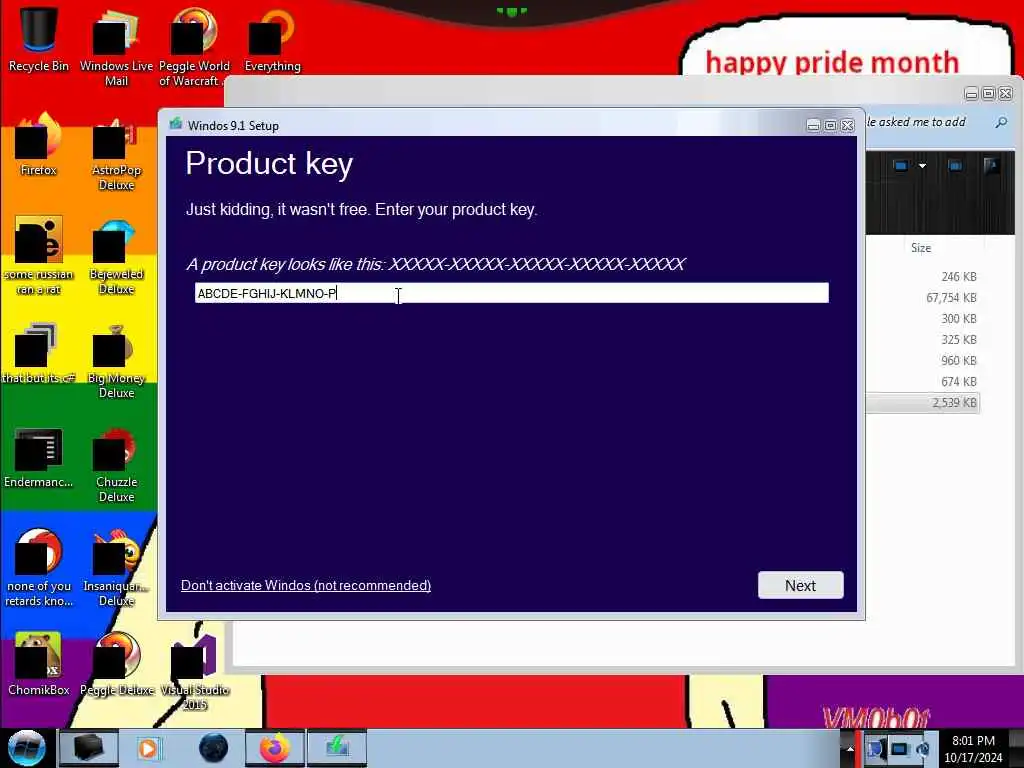The width and height of the screenshot is (1024, 768).
Task: Select 'that but its c#' desktop icon
Action: click(39, 353)
